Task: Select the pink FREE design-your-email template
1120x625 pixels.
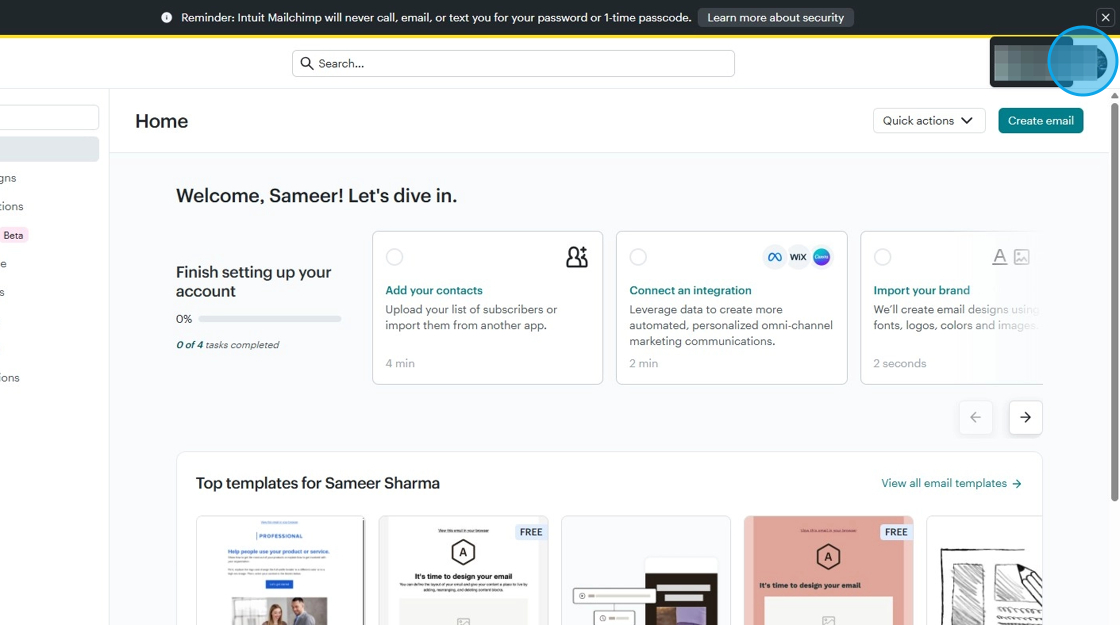Action: point(829,571)
